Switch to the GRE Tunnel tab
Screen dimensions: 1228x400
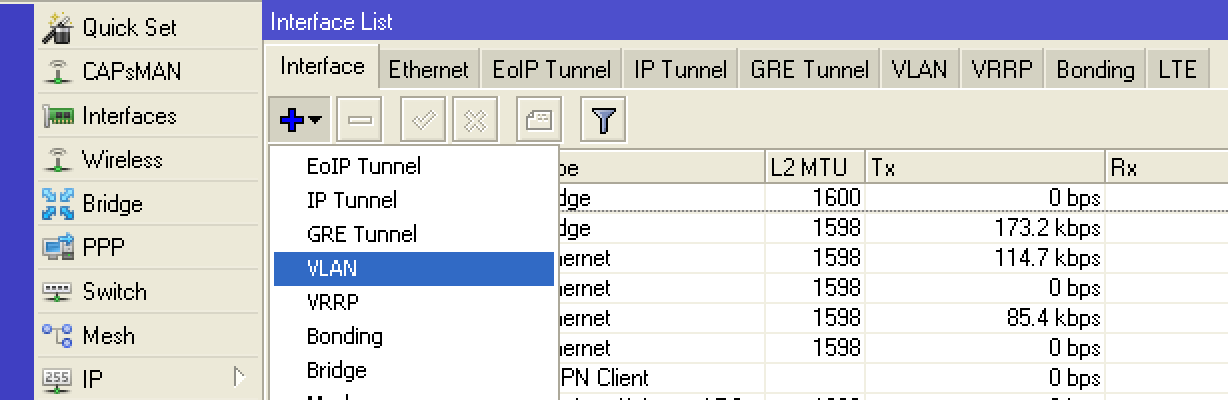tap(810, 70)
